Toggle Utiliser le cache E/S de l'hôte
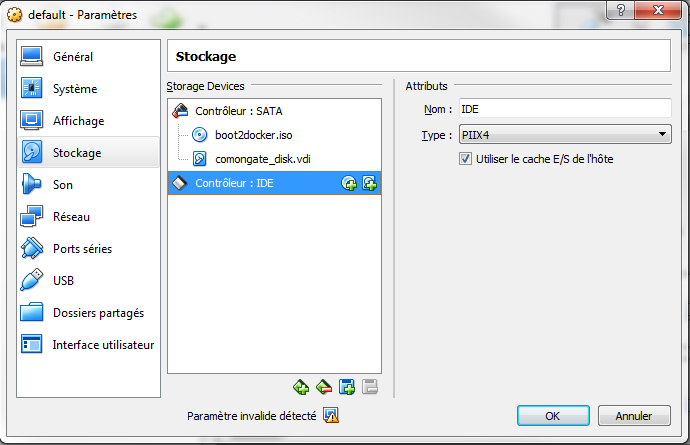 (x=465, y=159)
